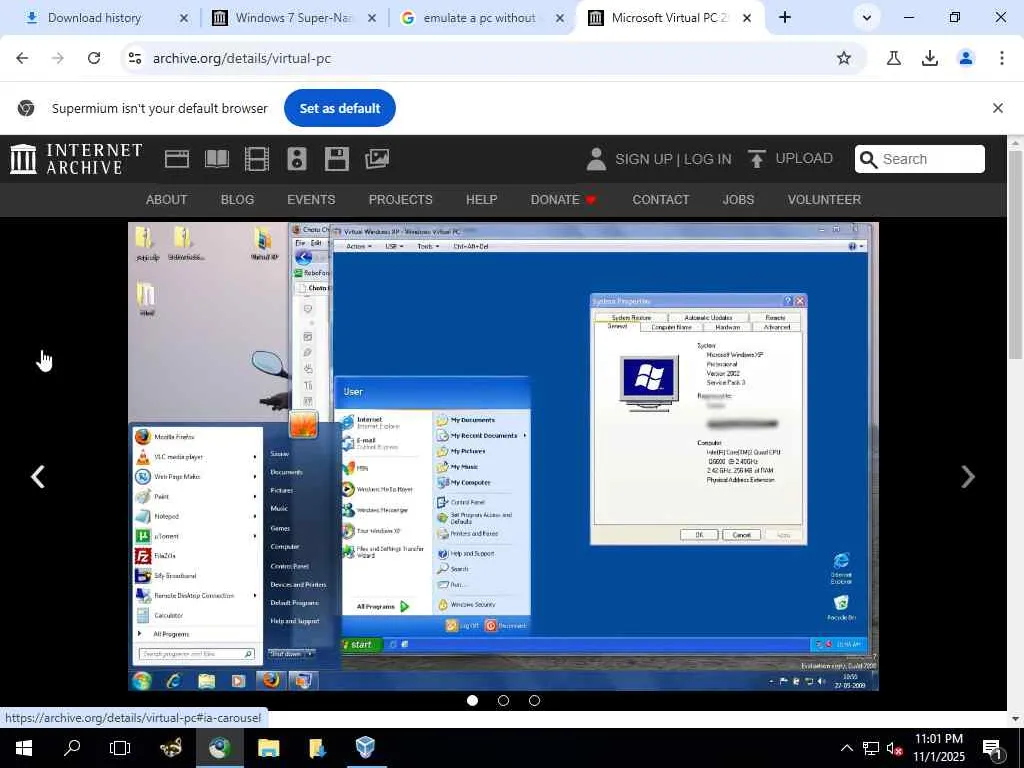This screenshot has width=1024, height=768.
Task: Open a new browser tab
Action: point(785,18)
